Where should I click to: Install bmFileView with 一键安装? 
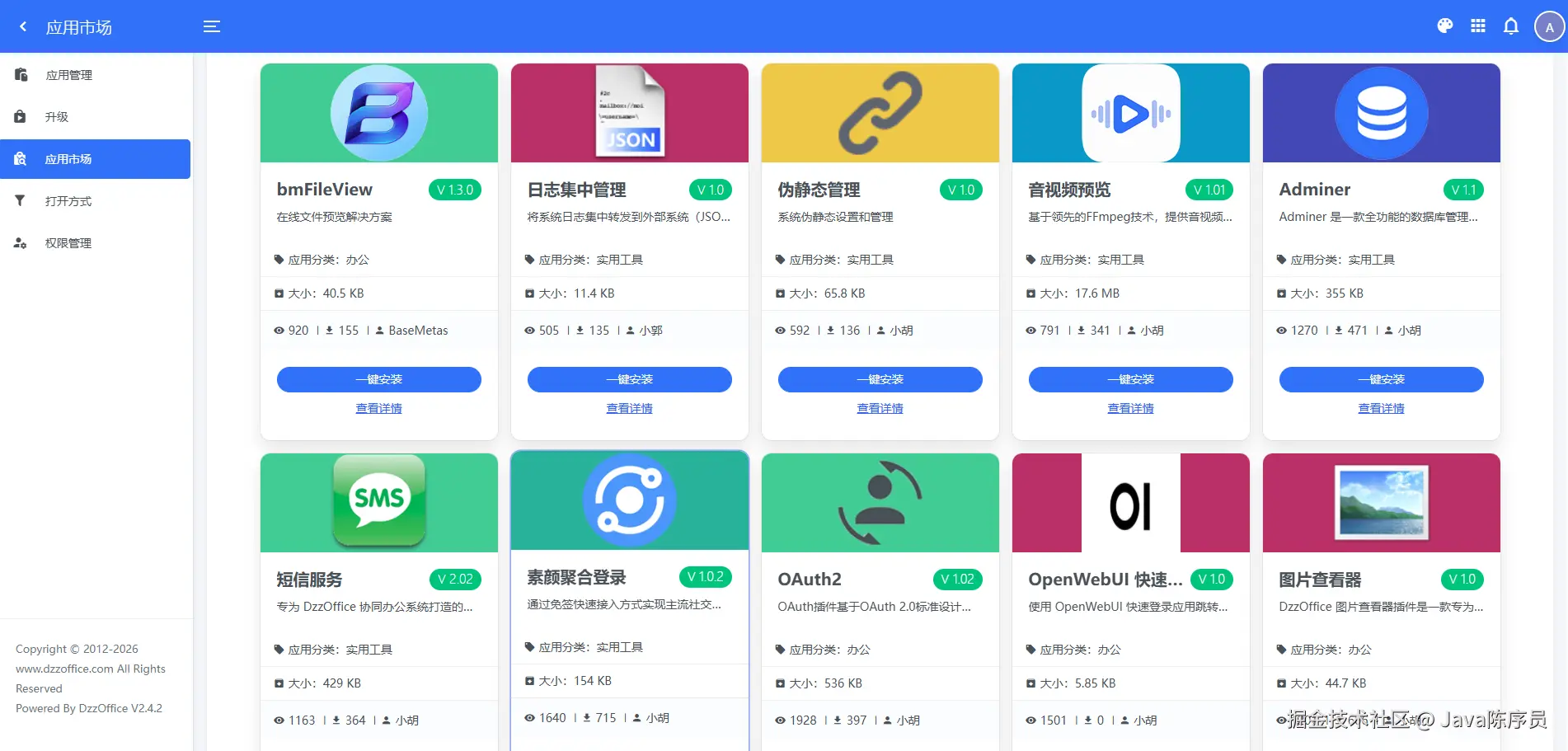pos(379,379)
